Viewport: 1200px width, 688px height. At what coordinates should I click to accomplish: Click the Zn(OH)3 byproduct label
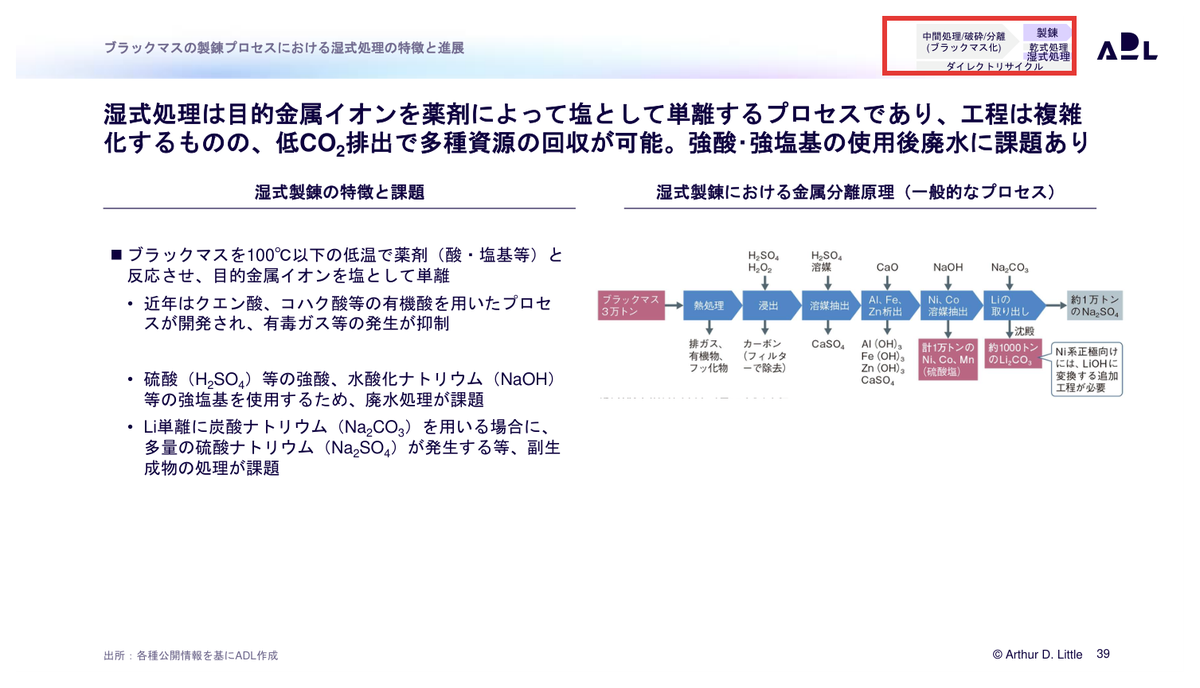[x=883, y=368]
